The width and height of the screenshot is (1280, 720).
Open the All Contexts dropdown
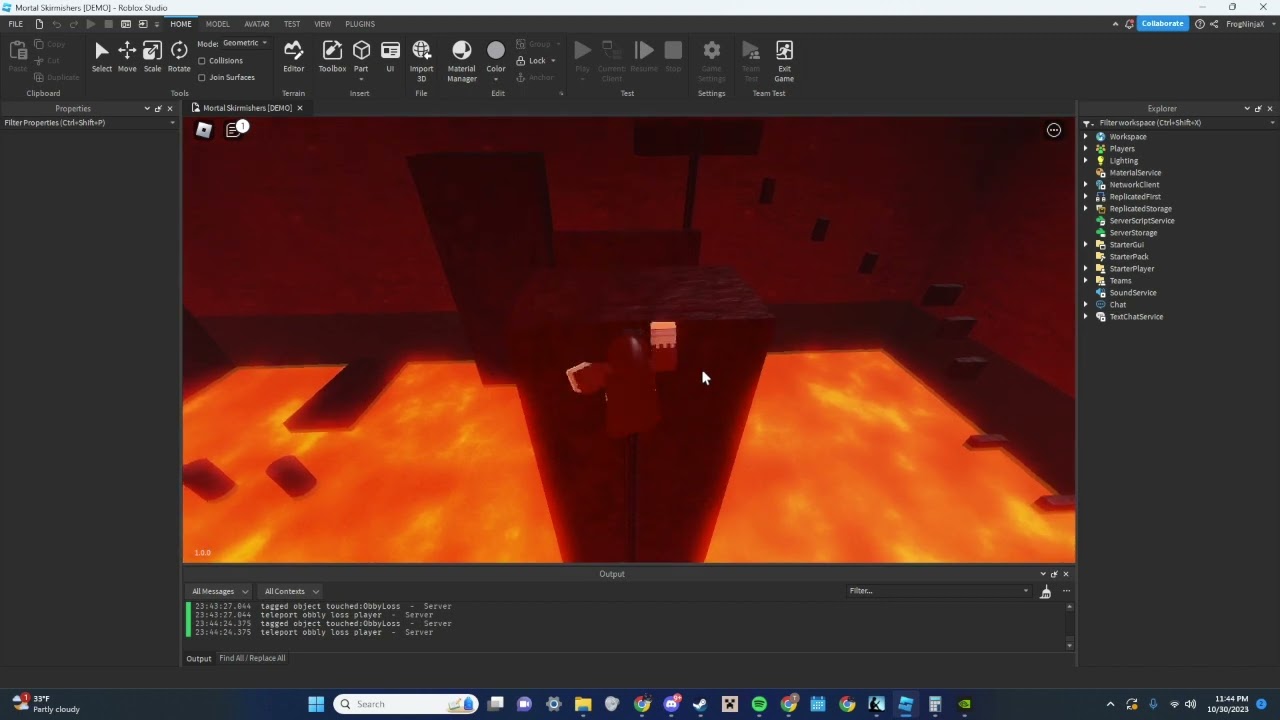[x=291, y=591]
